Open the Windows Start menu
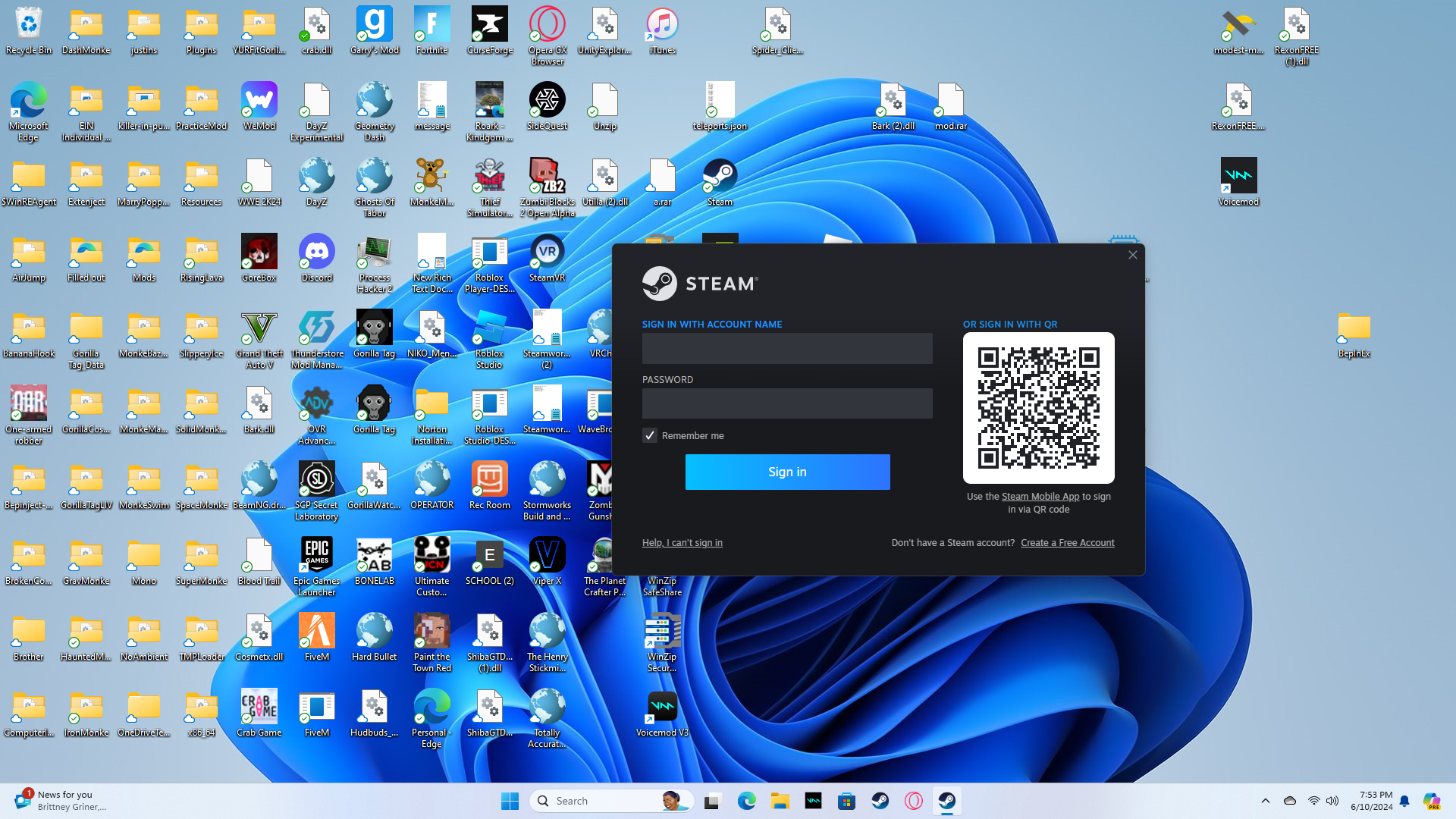1456x819 pixels. (x=510, y=801)
